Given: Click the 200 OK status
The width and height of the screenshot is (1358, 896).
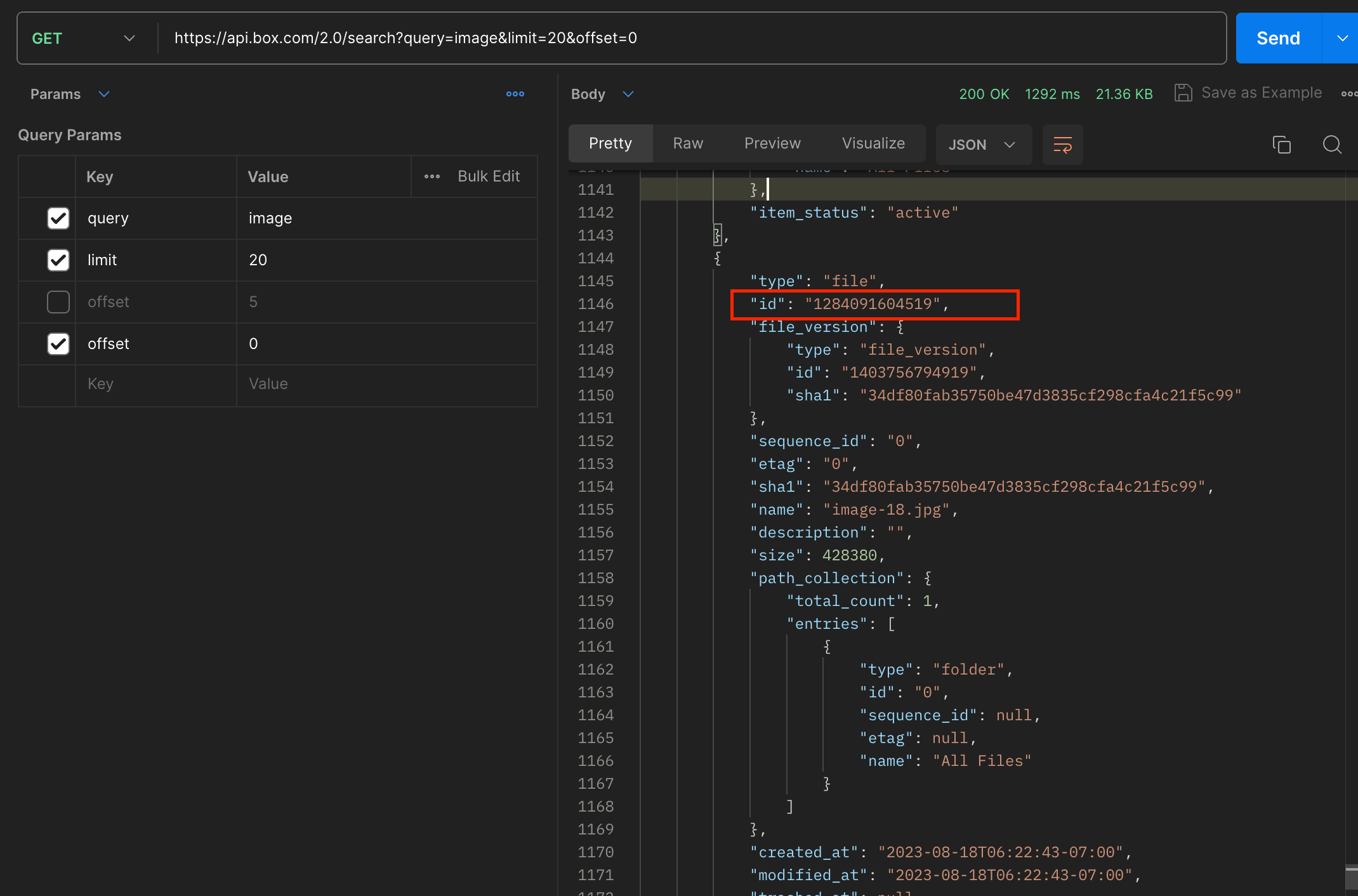Looking at the screenshot, I should pyautogui.click(x=984, y=94).
